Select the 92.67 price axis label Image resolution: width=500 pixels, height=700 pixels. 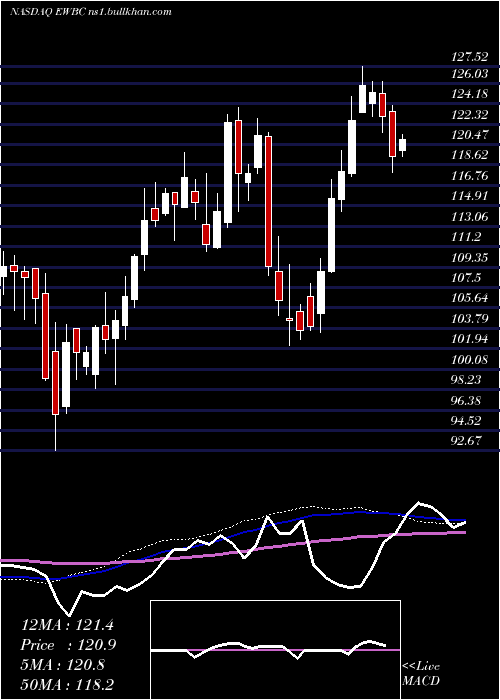[x=466, y=441]
